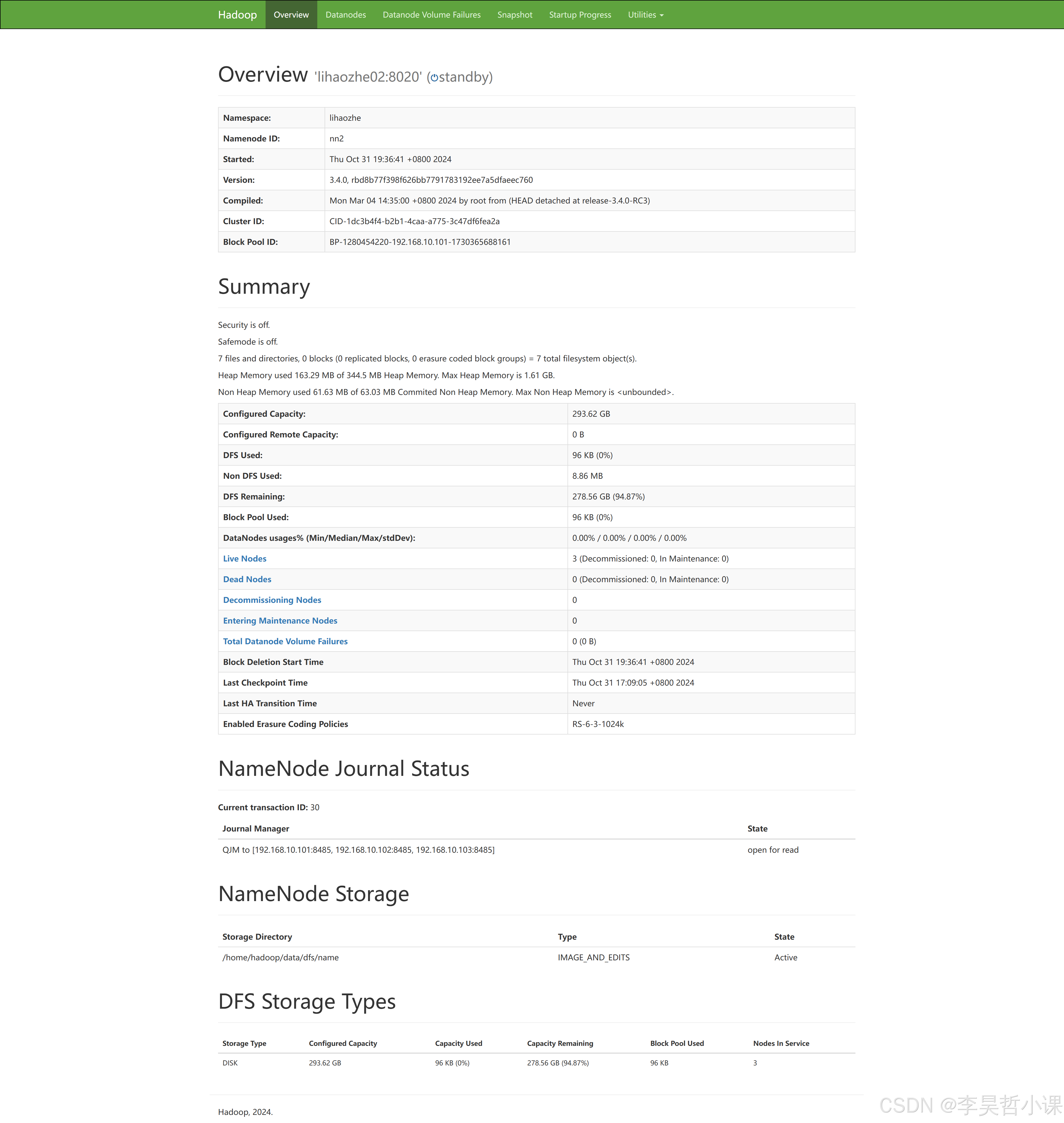Open the Startup Progress page
Screen dimensions: 1064x1123
coord(580,15)
